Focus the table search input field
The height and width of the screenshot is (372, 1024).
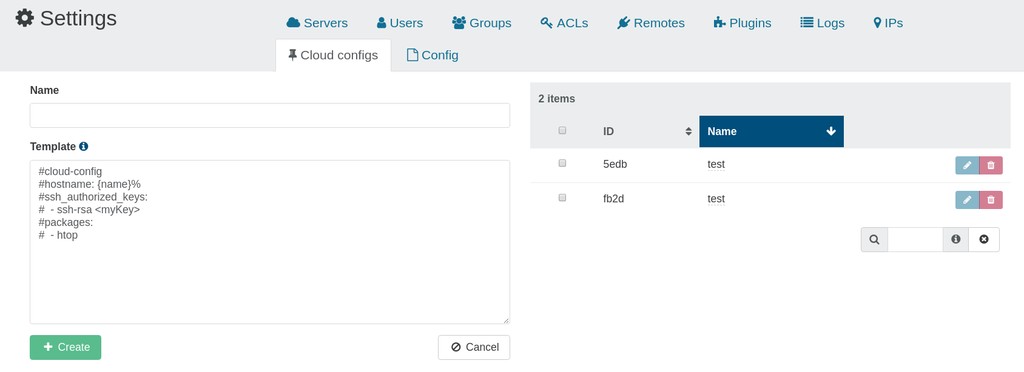[915, 240]
